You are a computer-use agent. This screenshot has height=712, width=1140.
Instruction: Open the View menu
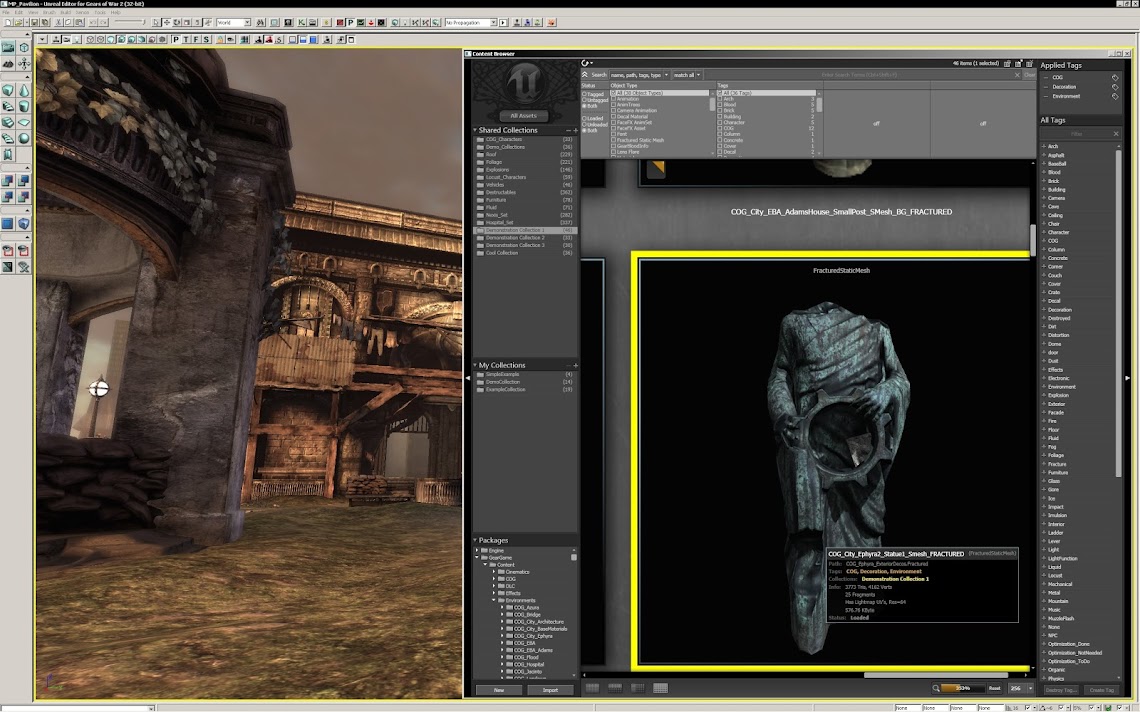coord(33,12)
